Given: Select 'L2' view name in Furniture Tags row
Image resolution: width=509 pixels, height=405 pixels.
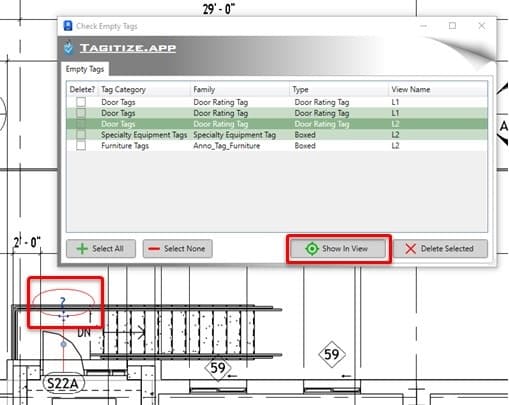Looking at the screenshot, I should pos(395,146).
